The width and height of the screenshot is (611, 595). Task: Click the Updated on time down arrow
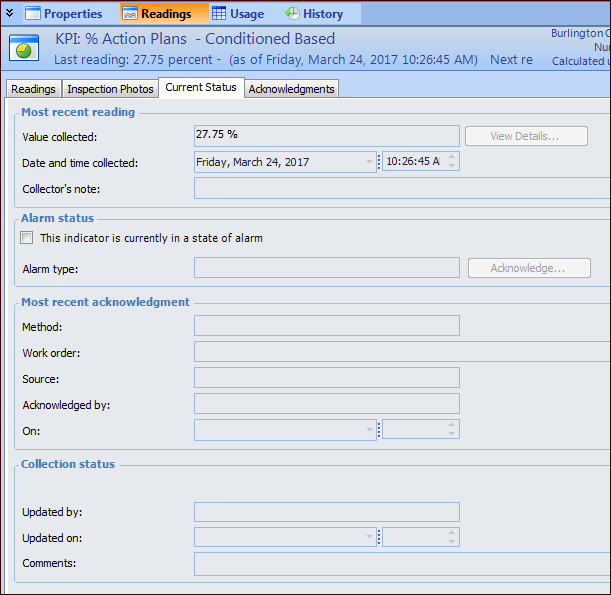[451, 541]
